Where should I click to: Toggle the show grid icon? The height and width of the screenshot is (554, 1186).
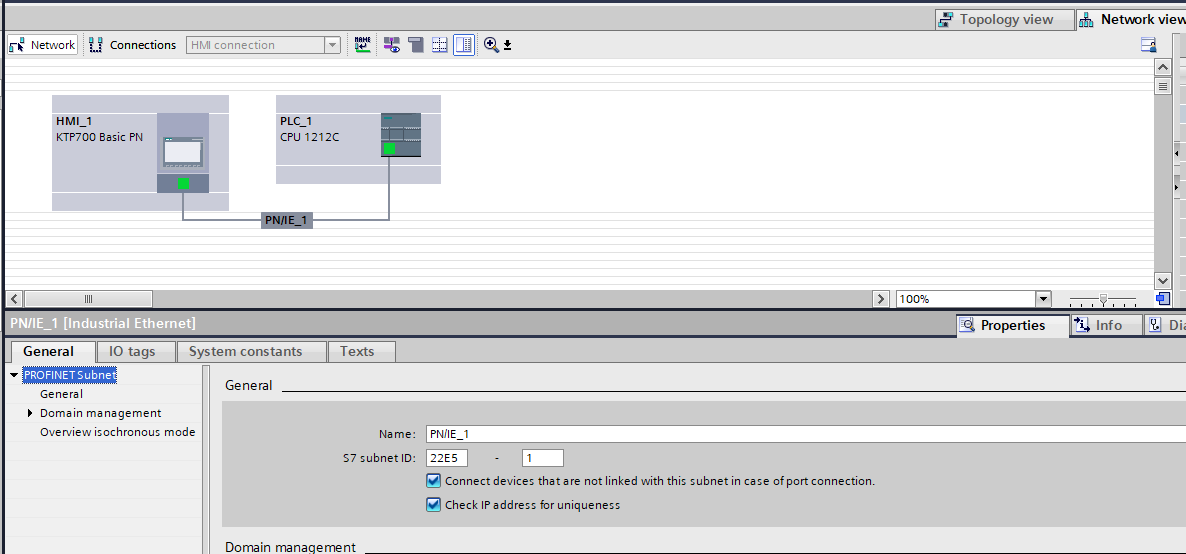pos(439,45)
